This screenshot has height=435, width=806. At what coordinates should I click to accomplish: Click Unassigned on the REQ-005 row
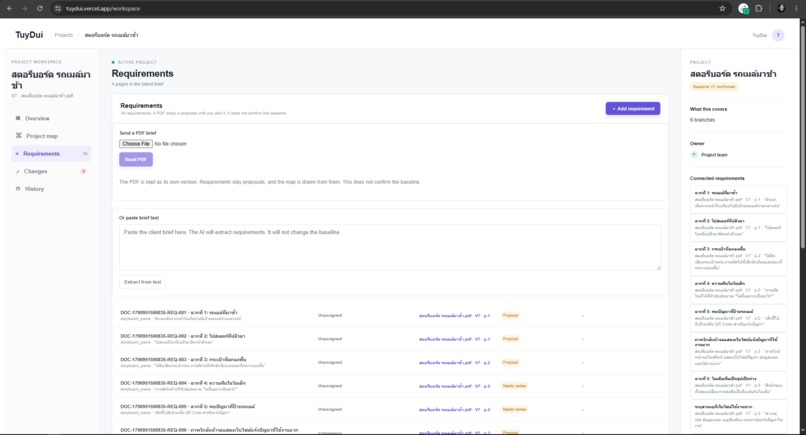coord(329,409)
